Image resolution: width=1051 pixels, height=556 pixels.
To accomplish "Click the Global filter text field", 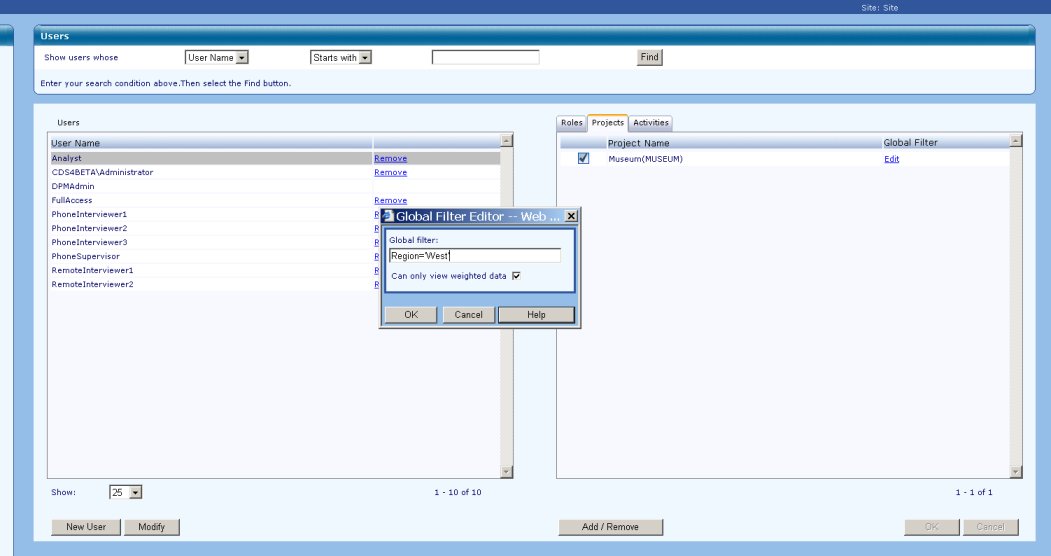I will coord(475,256).
